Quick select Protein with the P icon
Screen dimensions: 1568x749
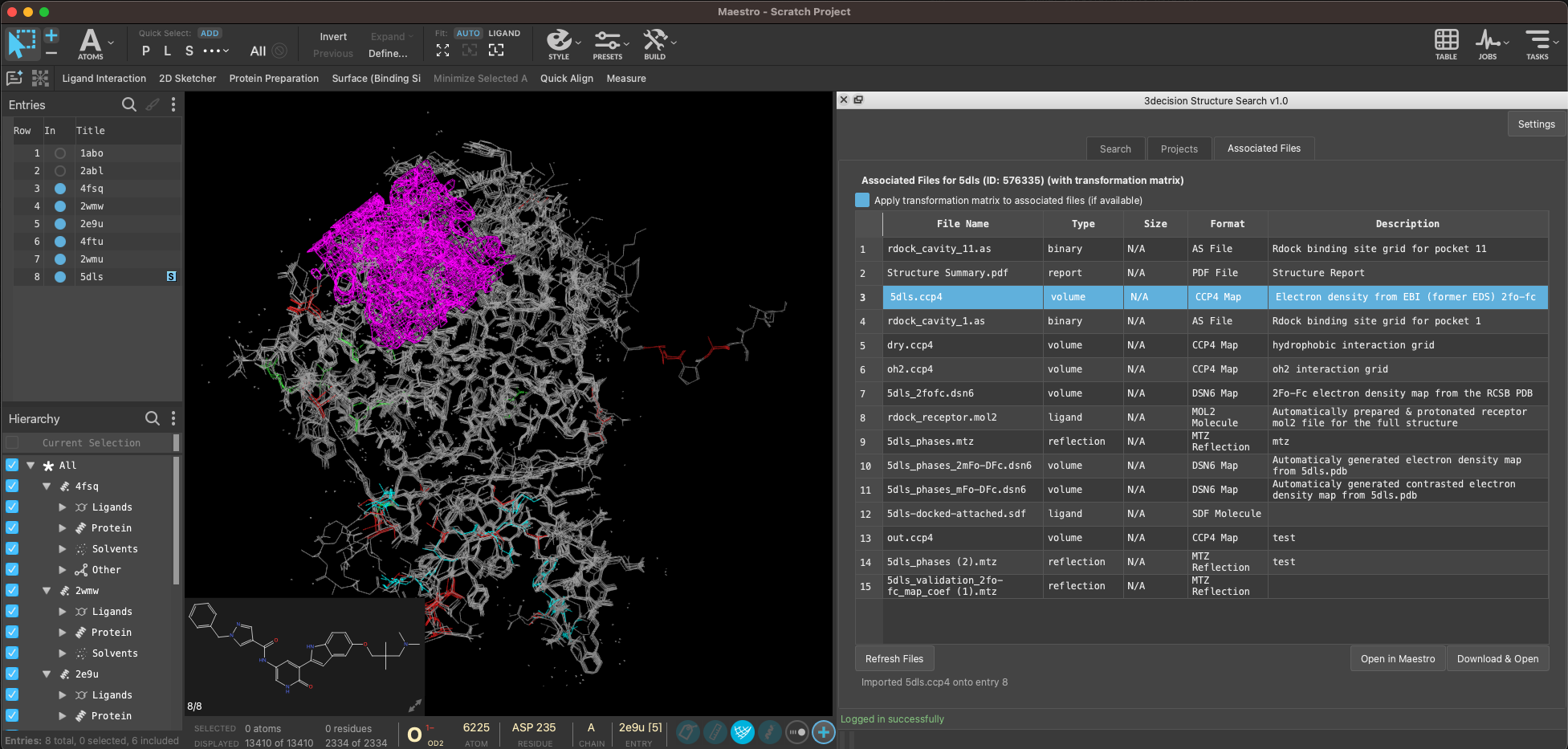[146, 51]
